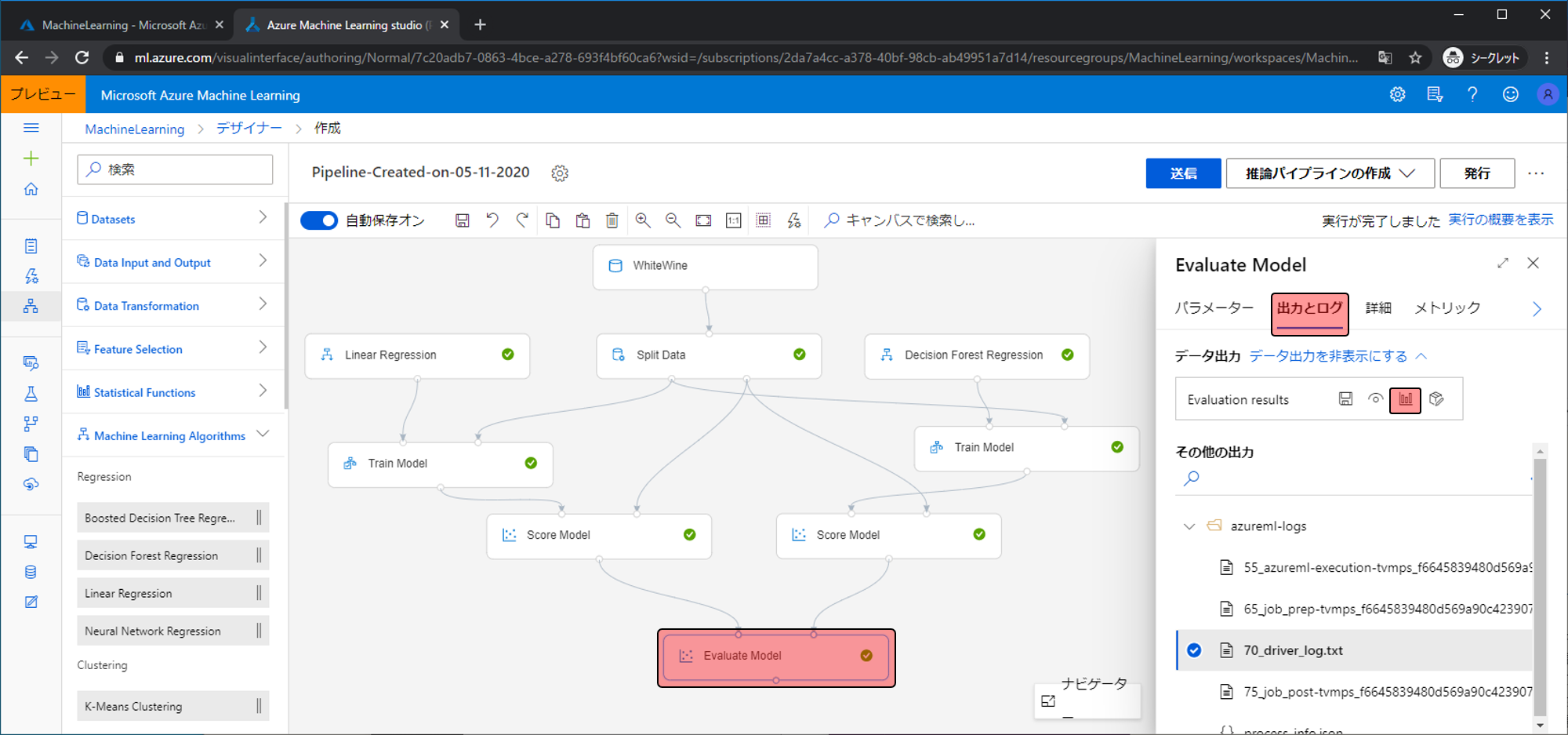Select the 70_driver_log.txt checkmark
Screen dimensions: 1568x735
pyautogui.click(x=1194, y=650)
